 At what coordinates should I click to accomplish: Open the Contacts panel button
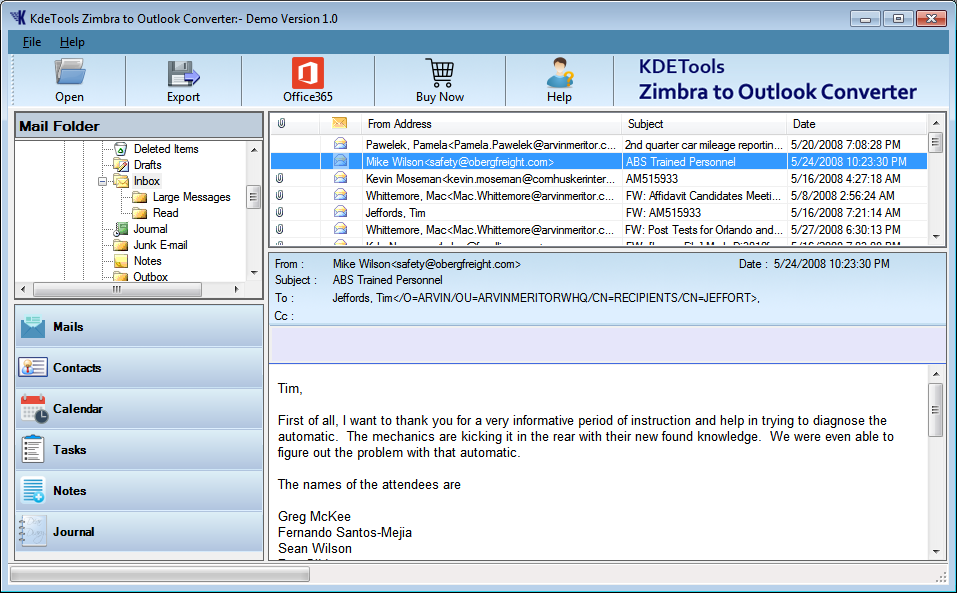[139, 367]
